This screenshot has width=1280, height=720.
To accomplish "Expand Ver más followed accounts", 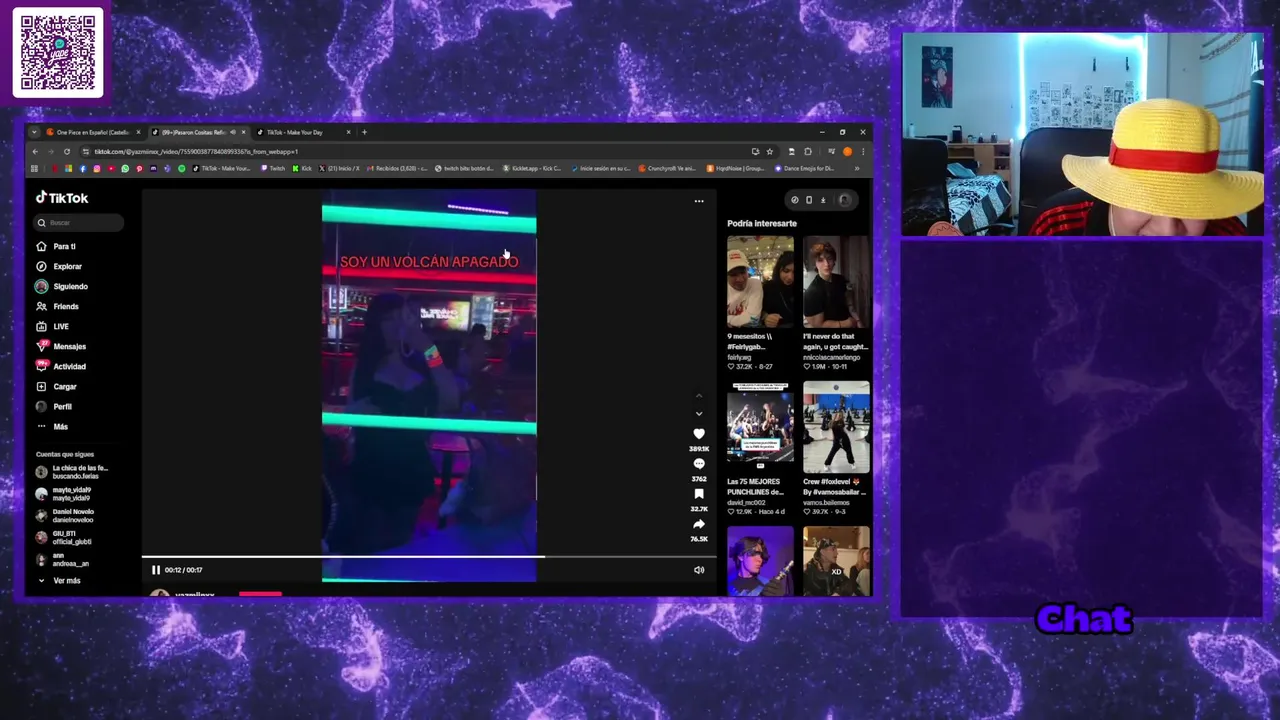I will (59, 580).
